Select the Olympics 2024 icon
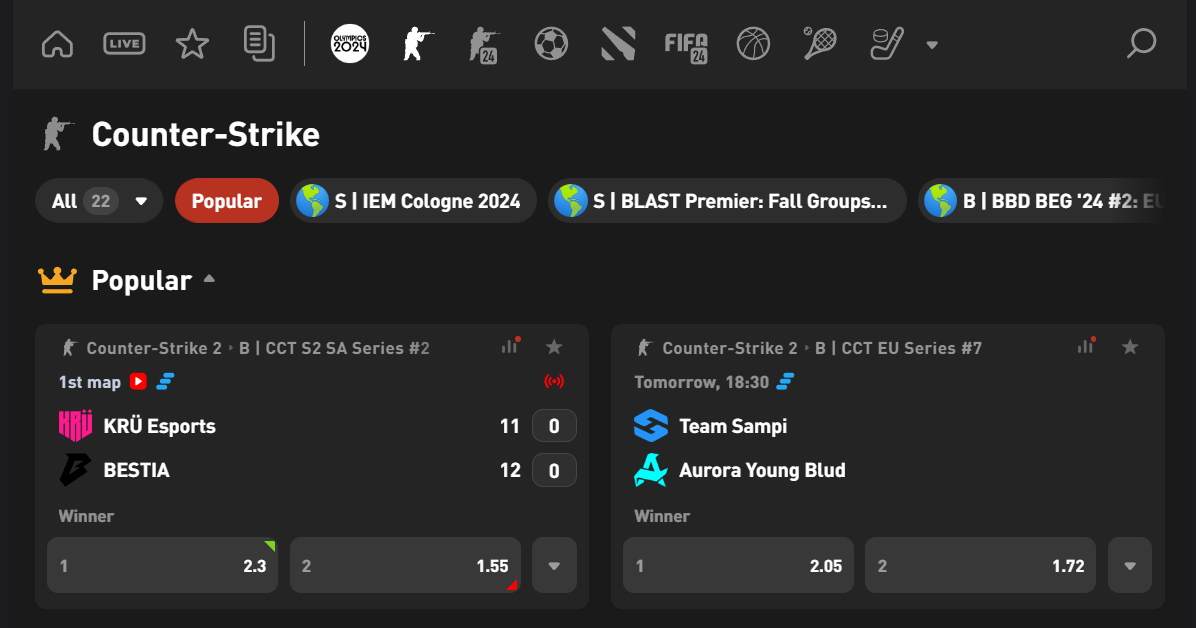The height and width of the screenshot is (628, 1196). pyautogui.click(x=350, y=44)
